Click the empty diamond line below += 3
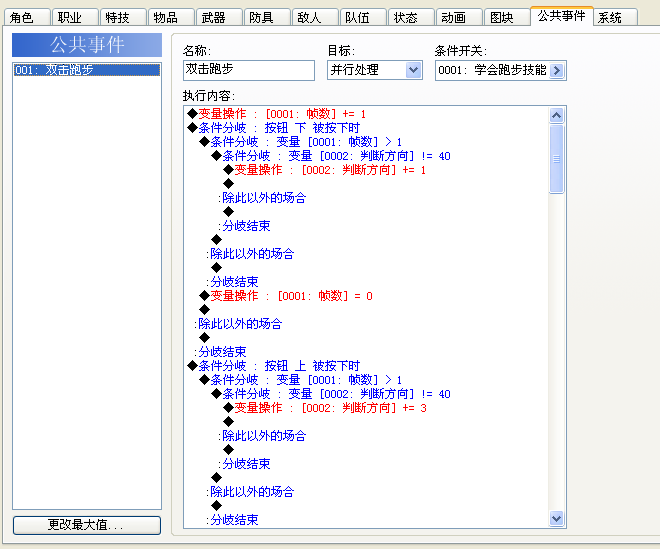This screenshot has width=660, height=549. coord(229,421)
